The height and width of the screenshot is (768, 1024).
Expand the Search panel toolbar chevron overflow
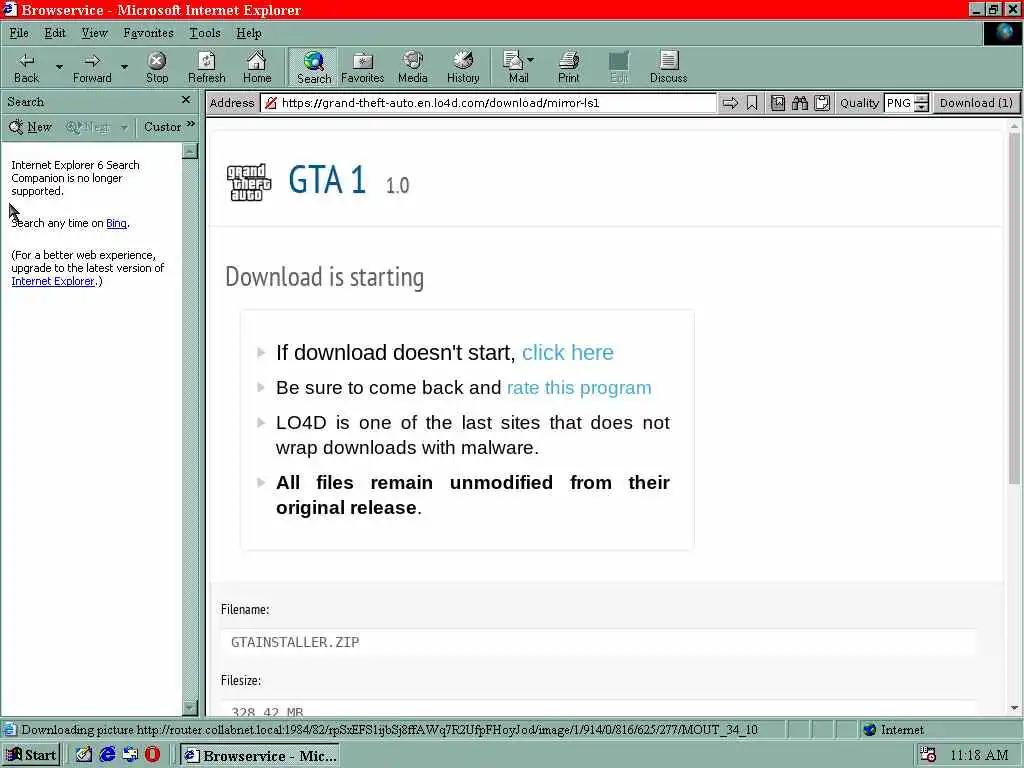tap(191, 123)
